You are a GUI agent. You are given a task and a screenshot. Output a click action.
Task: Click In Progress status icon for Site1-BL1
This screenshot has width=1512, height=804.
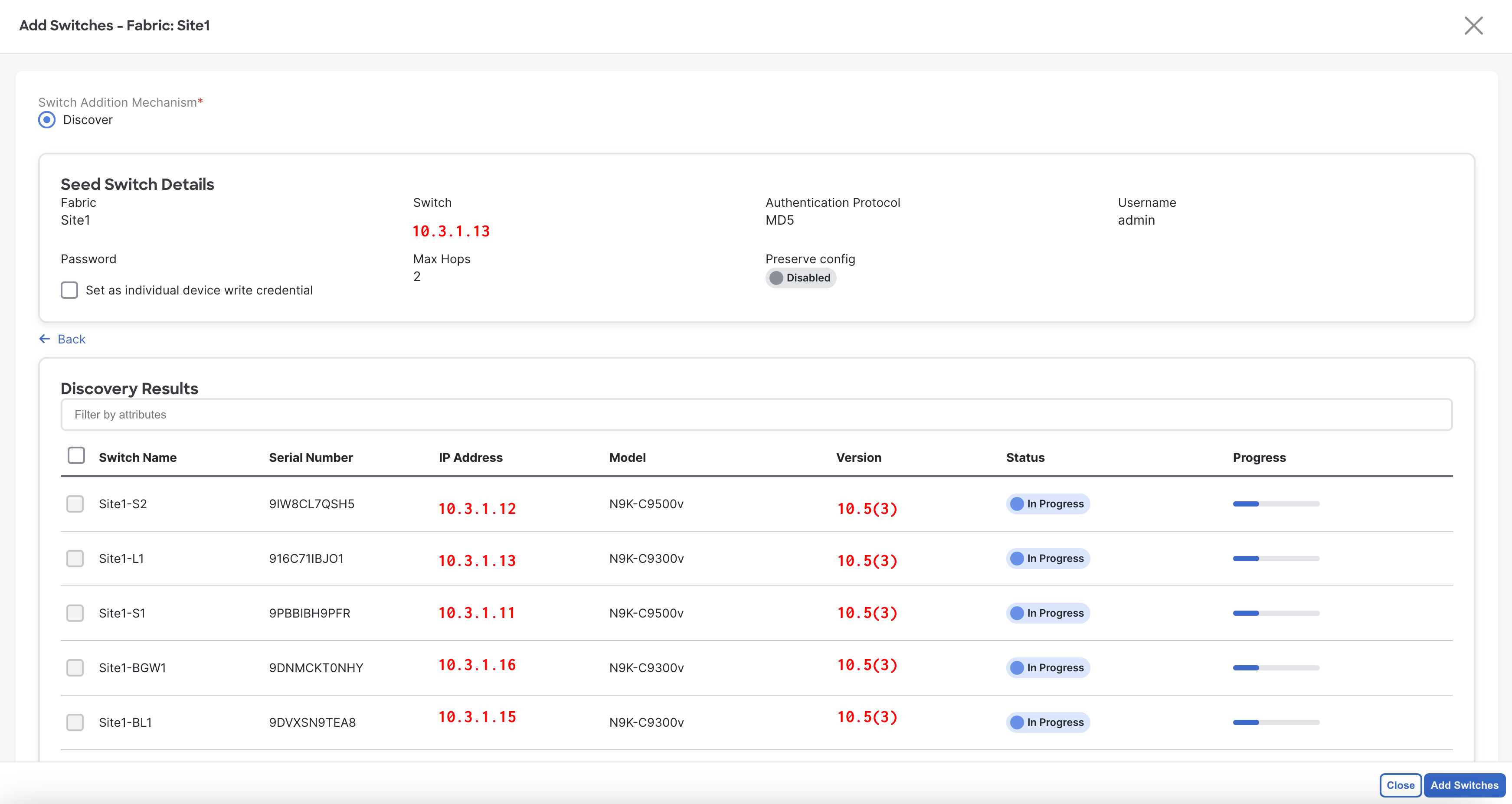click(x=1017, y=722)
